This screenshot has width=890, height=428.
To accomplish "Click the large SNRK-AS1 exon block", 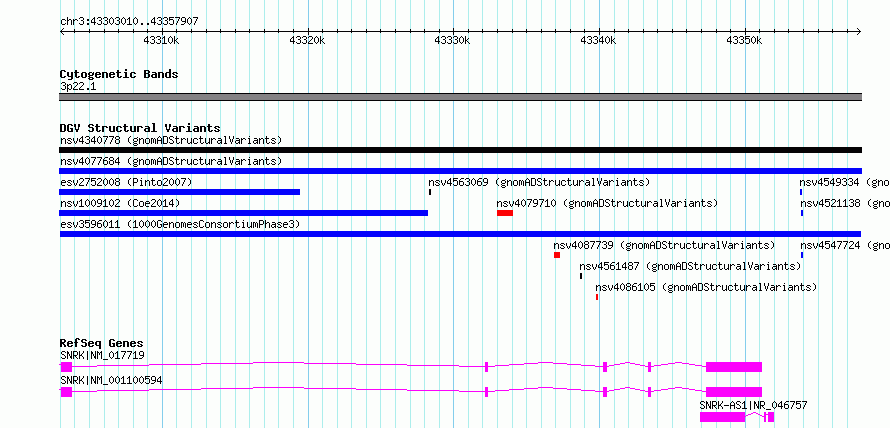I will click(722, 417).
